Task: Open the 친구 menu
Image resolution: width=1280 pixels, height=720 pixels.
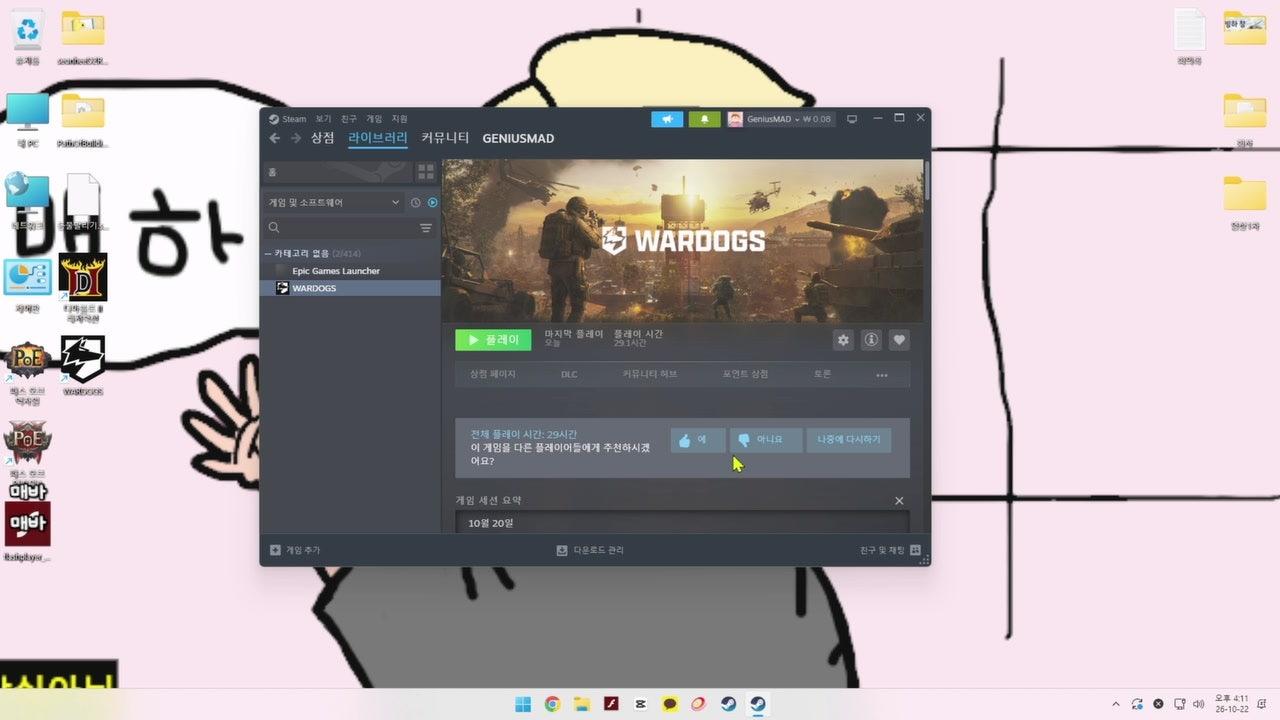Action: tap(349, 119)
